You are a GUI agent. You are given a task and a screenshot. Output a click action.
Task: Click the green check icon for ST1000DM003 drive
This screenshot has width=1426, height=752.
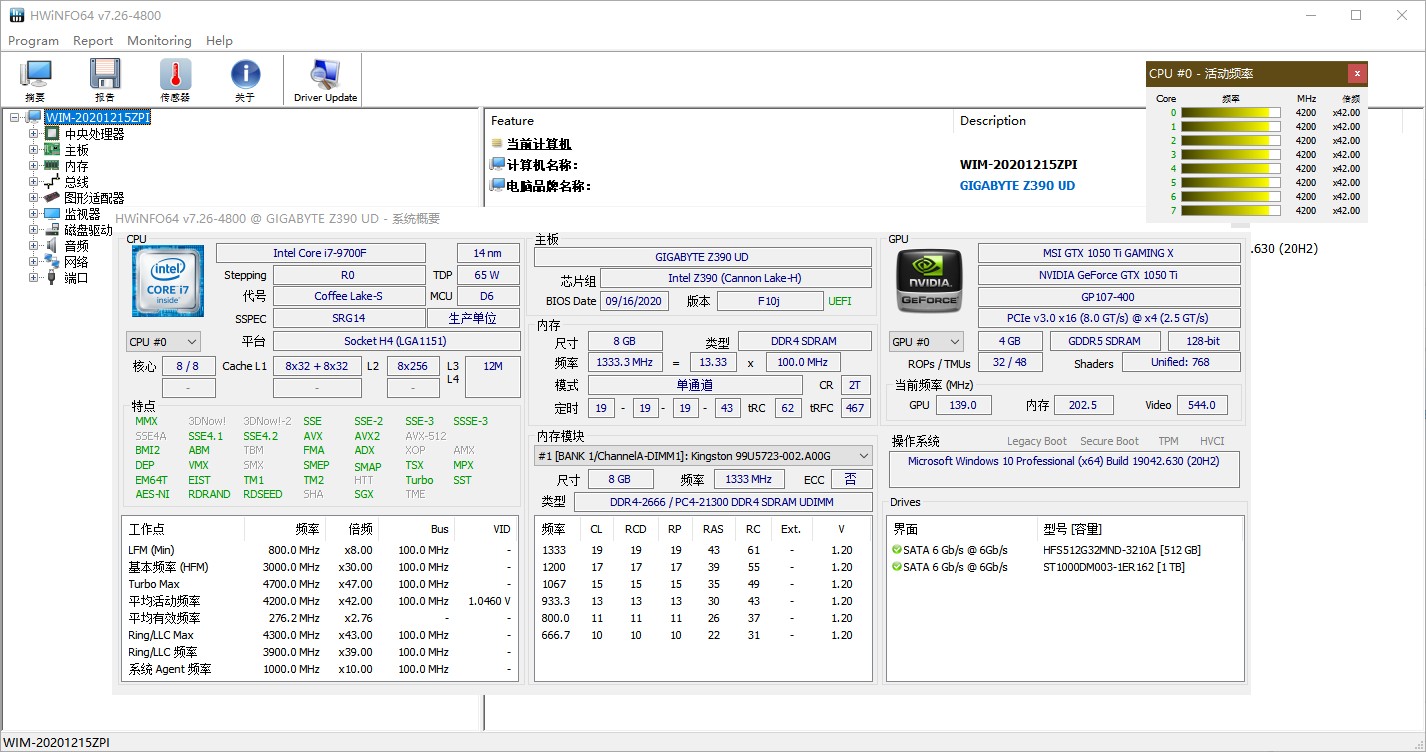pyautogui.click(x=897, y=567)
